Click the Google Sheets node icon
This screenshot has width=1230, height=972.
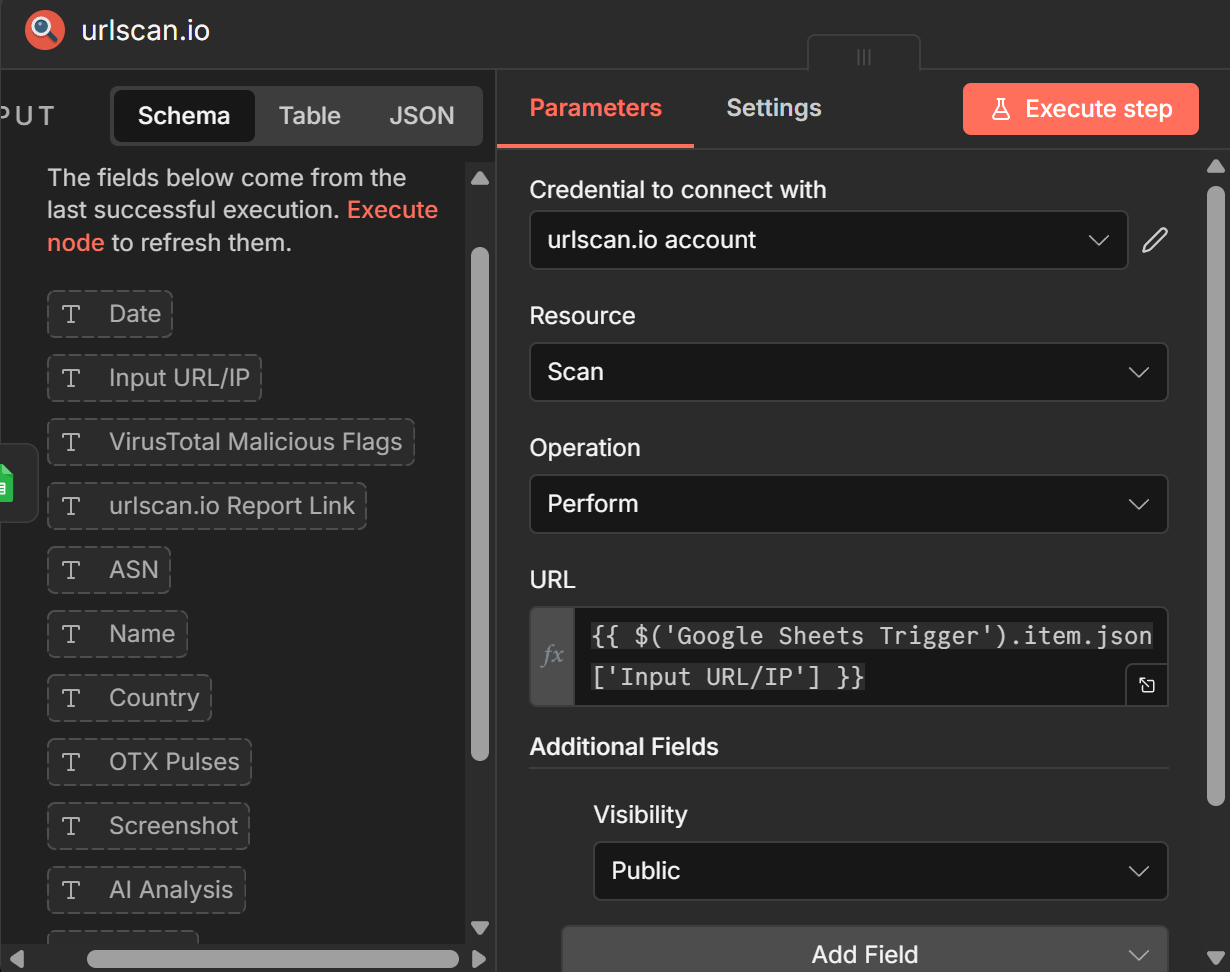[6, 483]
